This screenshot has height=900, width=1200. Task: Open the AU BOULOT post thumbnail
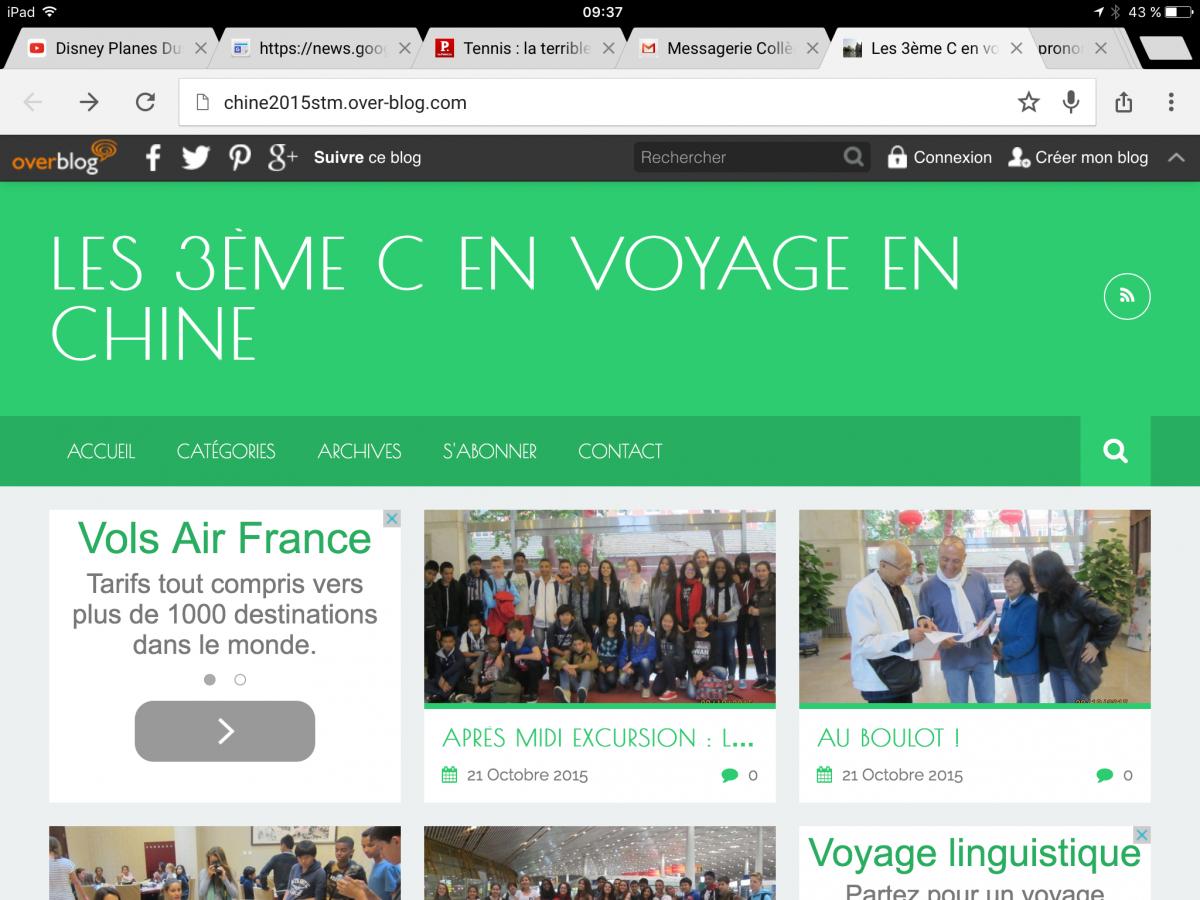click(974, 607)
